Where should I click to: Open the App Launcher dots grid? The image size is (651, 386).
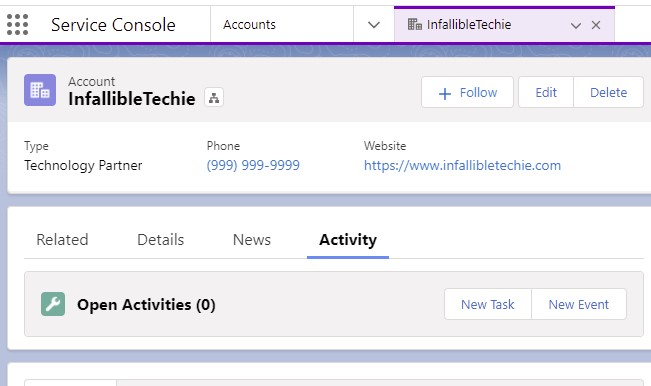[x=17, y=24]
